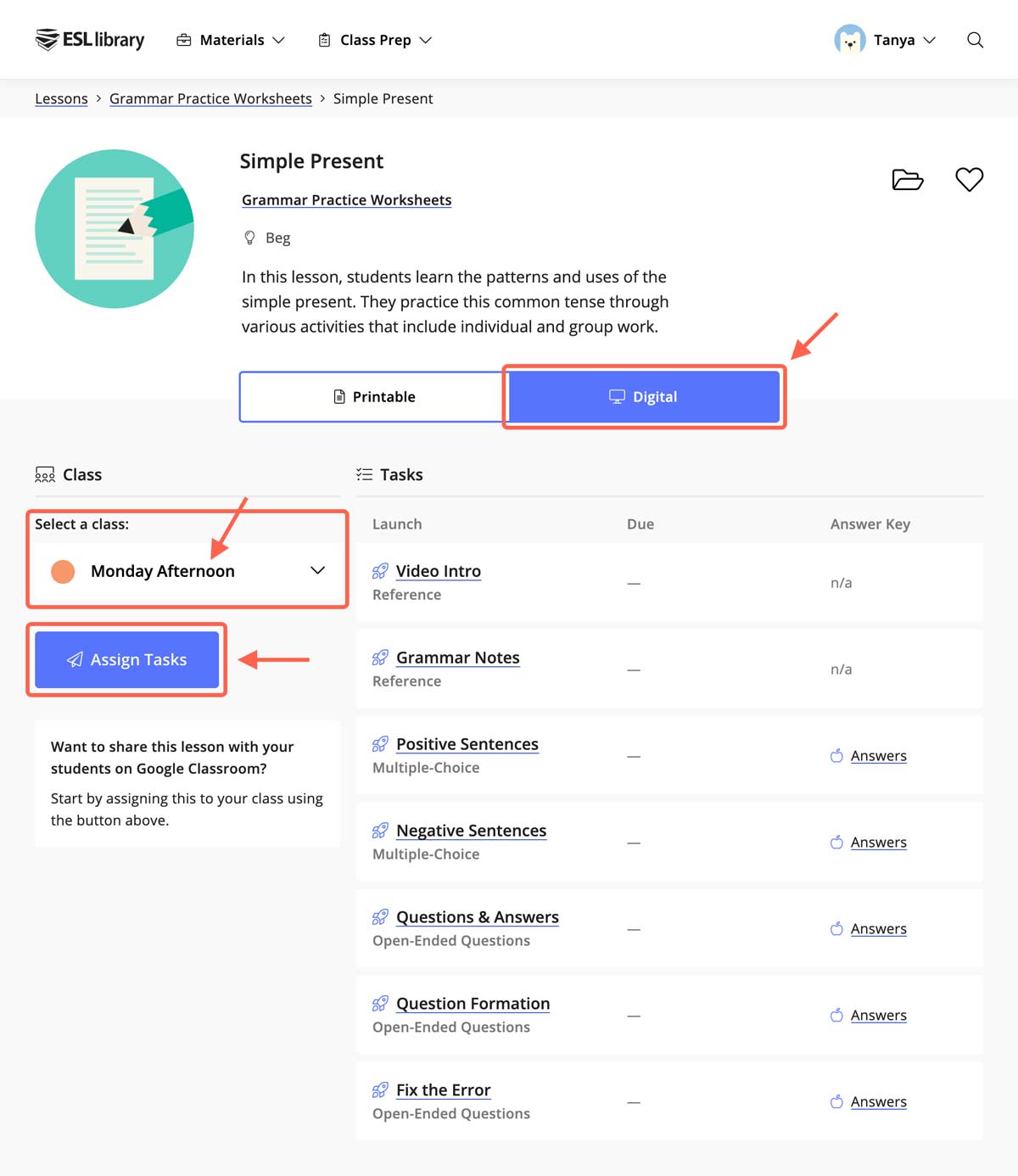Image resolution: width=1018 pixels, height=1176 pixels.
Task: Click apple icon in Negative Sentences row
Action: click(836, 842)
